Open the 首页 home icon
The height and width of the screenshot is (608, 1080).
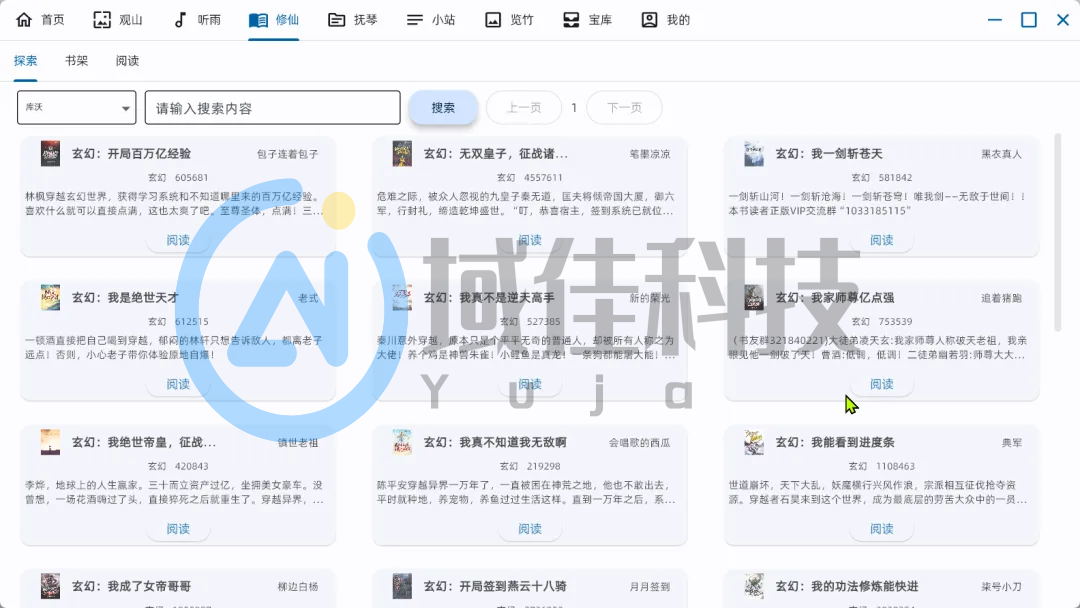point(24,20)
